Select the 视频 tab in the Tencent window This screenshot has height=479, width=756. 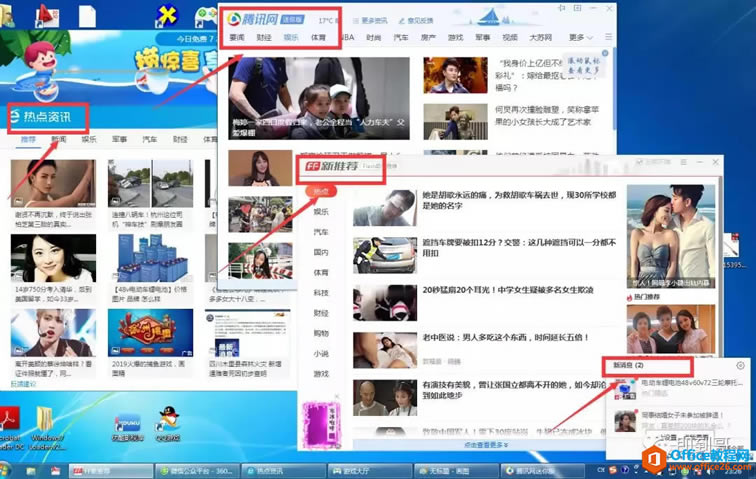click(510, 38)
